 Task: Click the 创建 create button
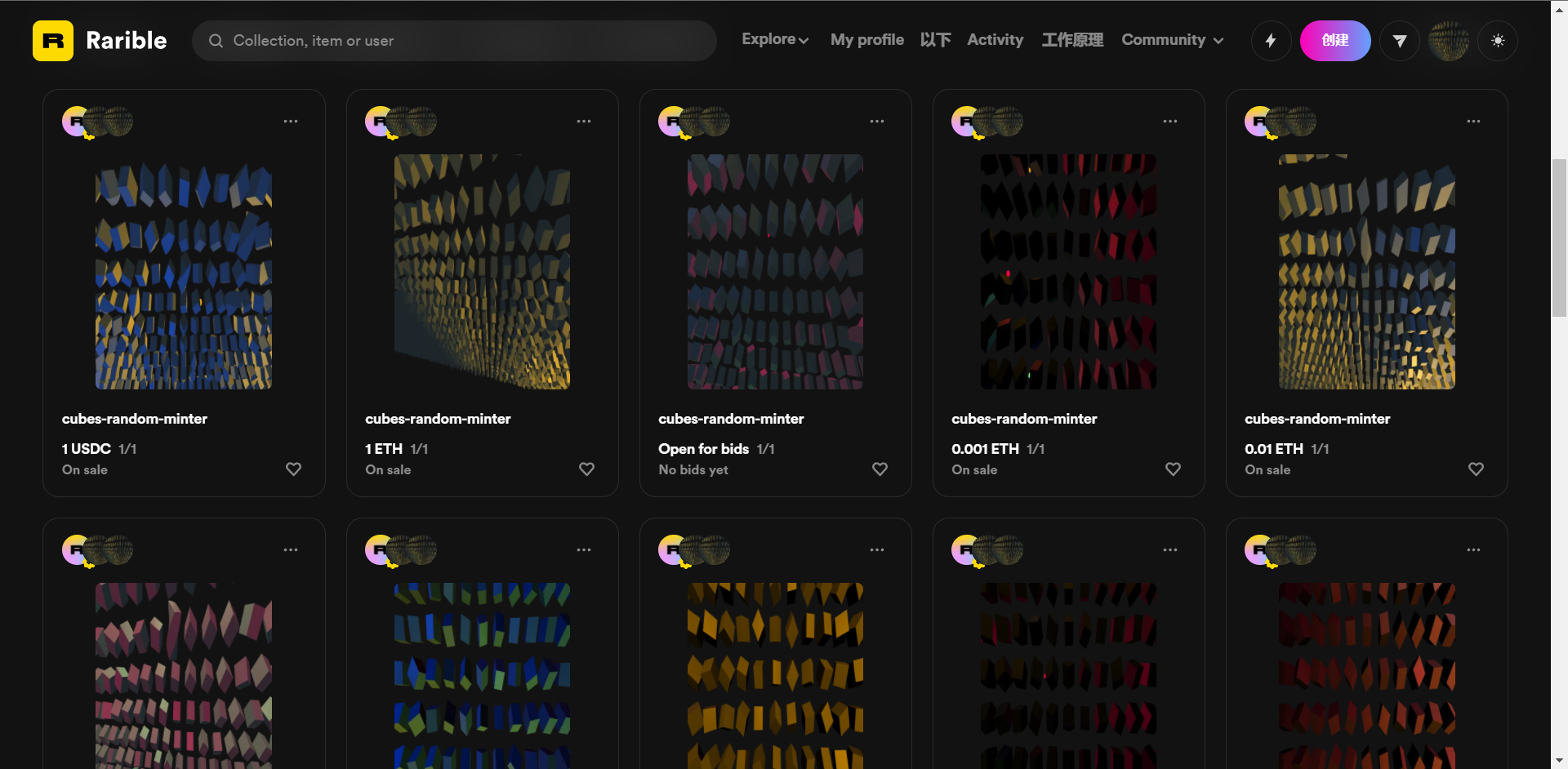point(1335,41)
